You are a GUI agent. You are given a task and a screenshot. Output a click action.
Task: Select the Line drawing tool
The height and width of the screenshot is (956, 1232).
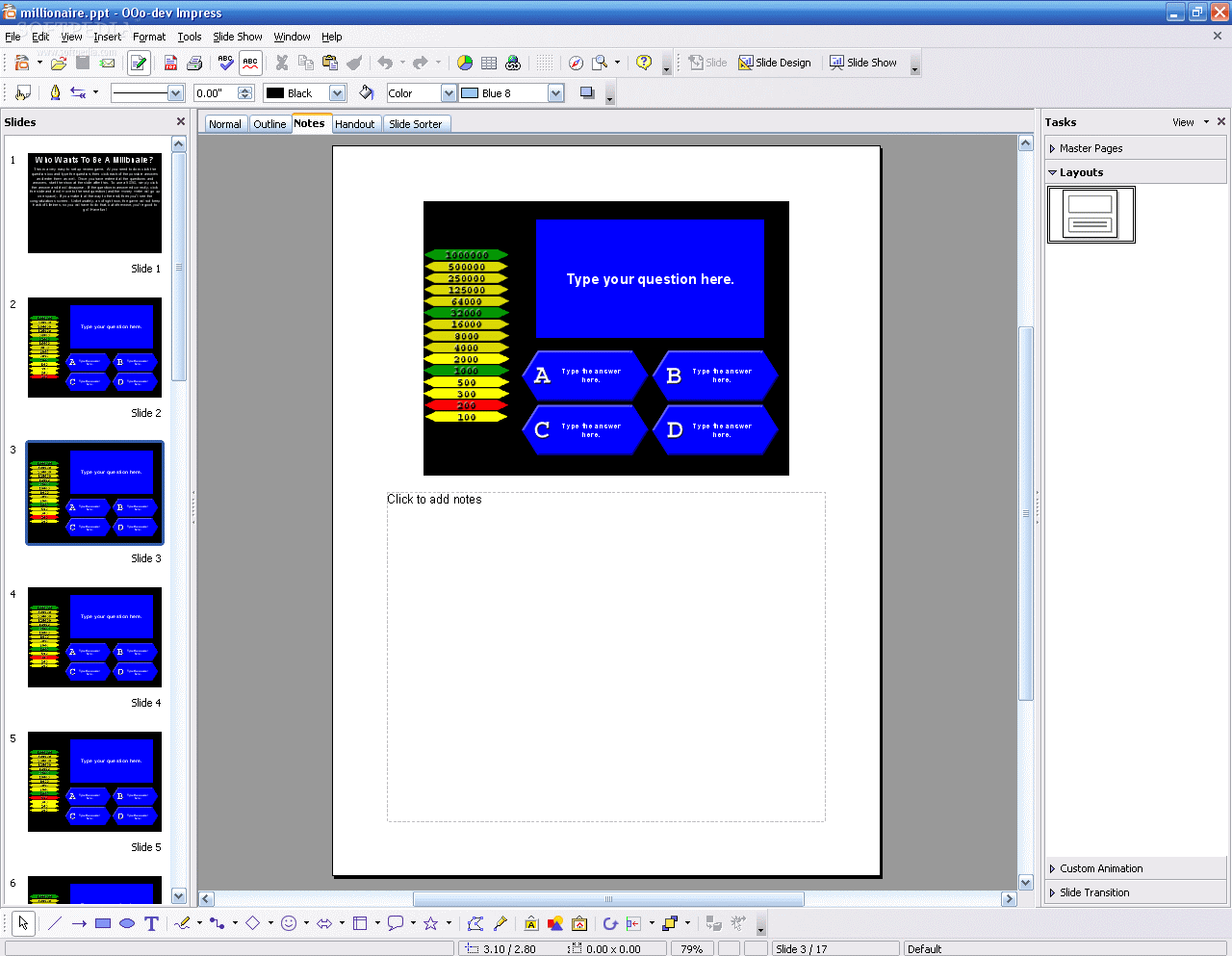coord(55,923)
